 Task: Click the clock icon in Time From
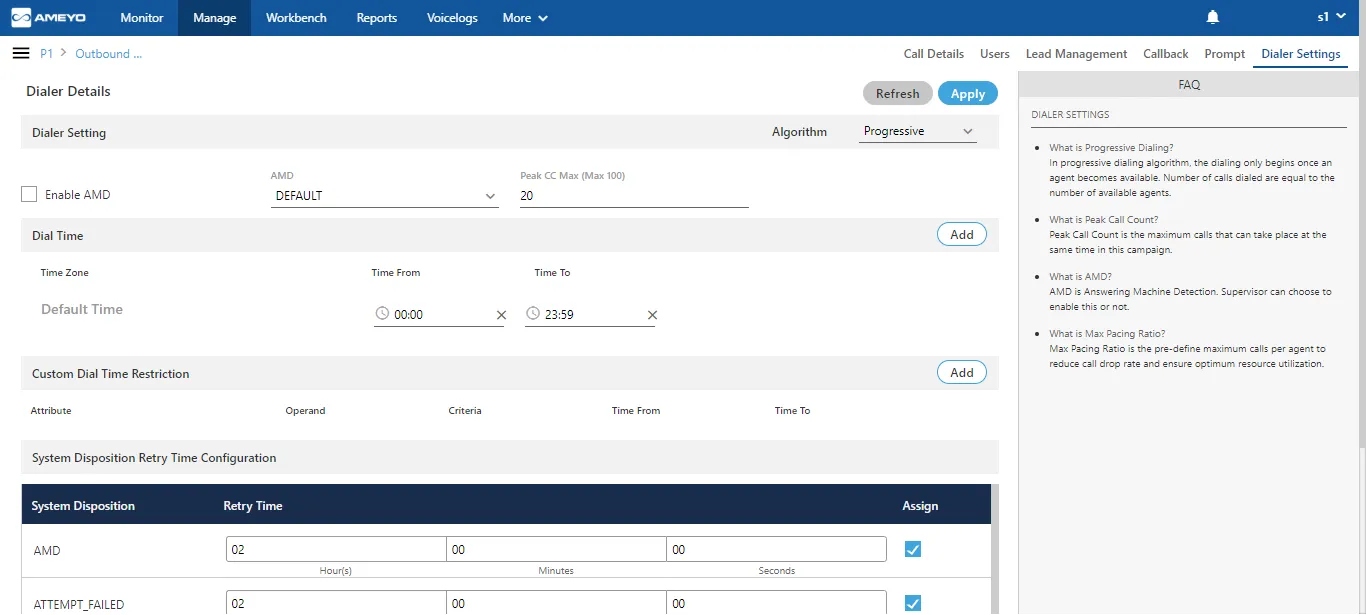pos(382,314)
